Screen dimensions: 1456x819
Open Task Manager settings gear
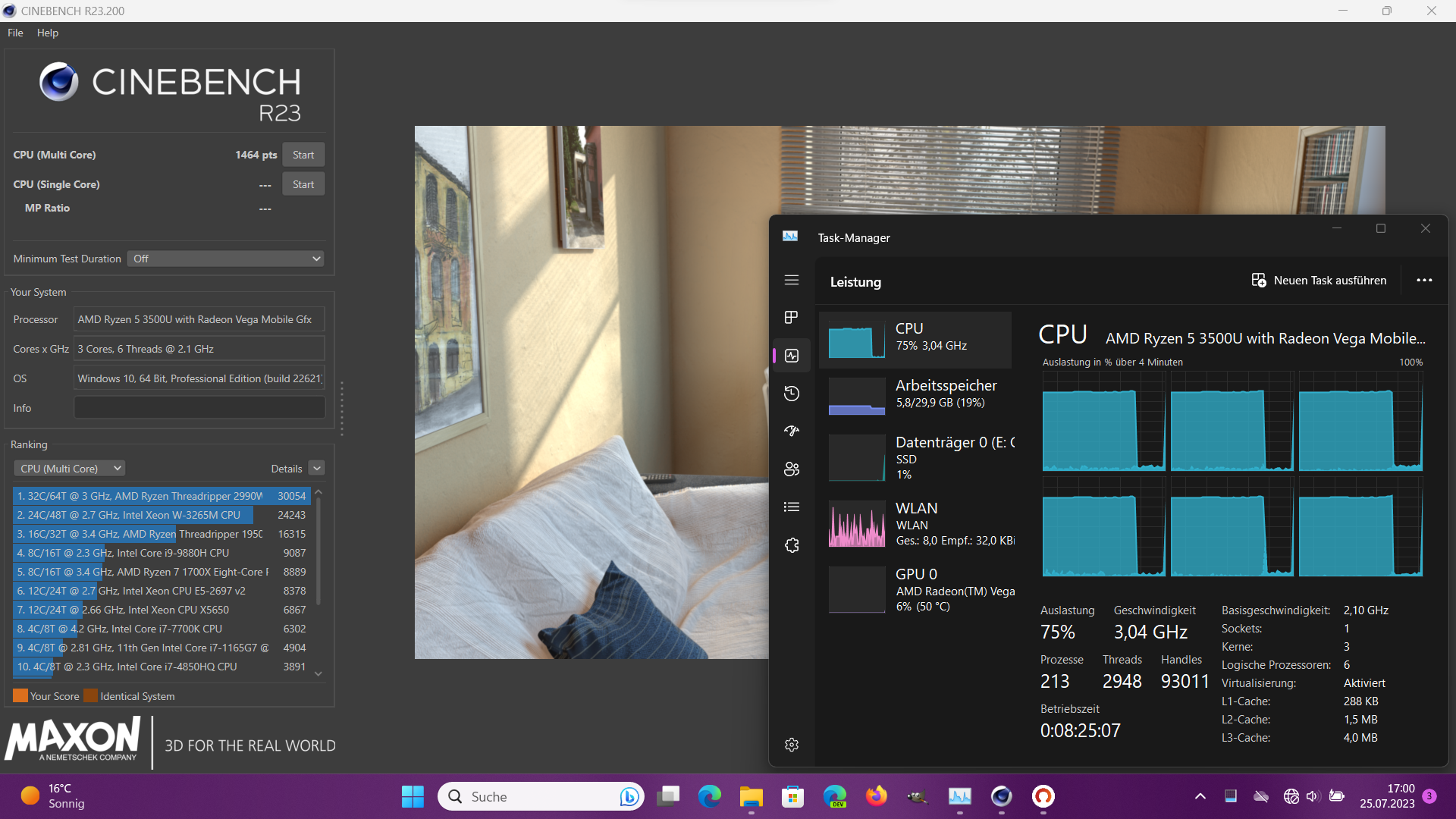[x=792, y=745]
